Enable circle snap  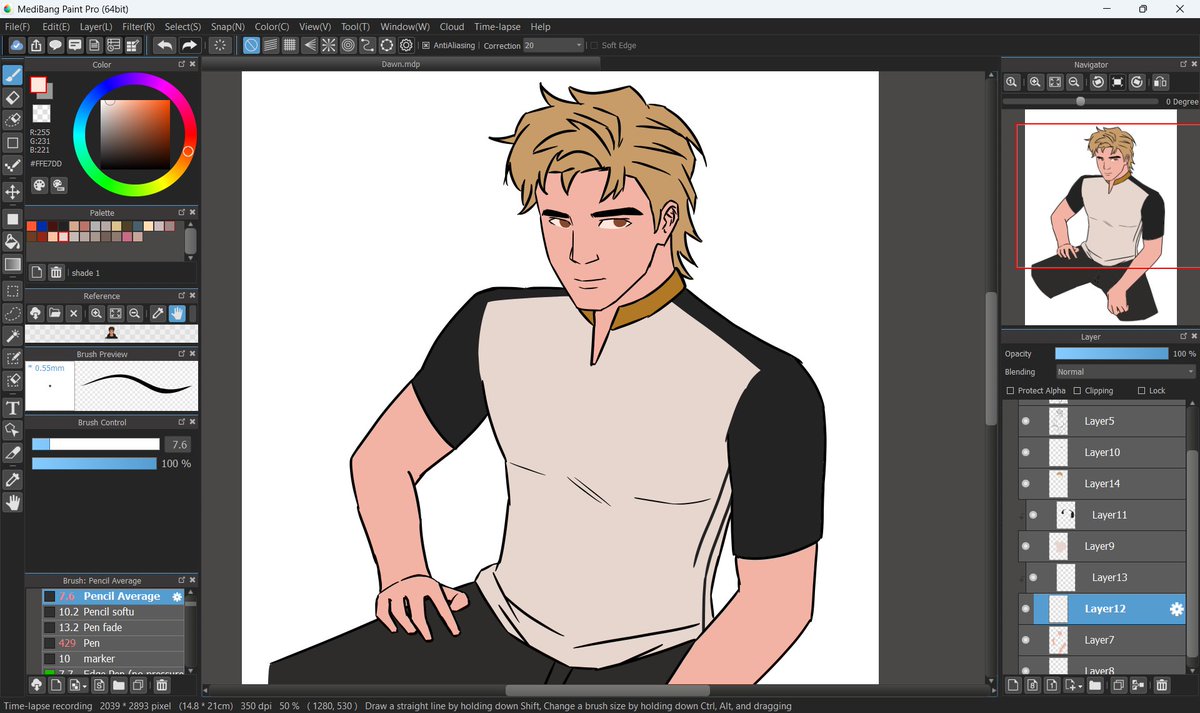(348, 45)
